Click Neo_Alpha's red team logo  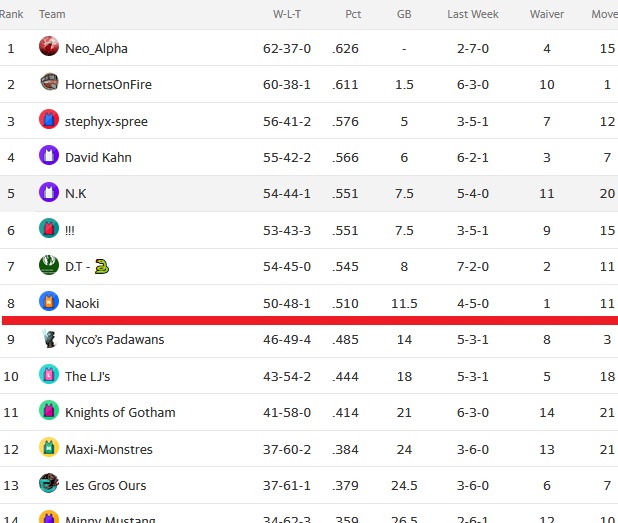click(x=49, y=46)
